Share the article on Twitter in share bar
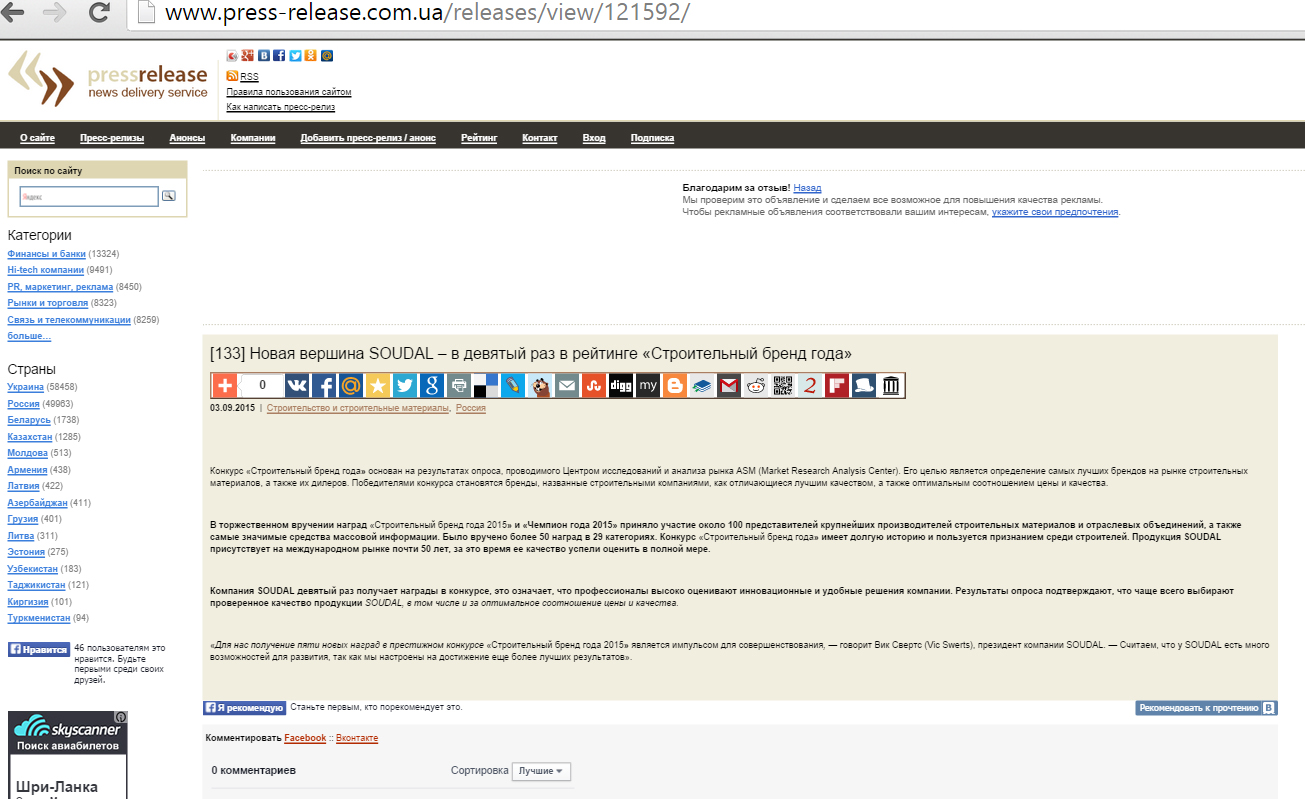Screen dimensions: 1305x799 405,386
